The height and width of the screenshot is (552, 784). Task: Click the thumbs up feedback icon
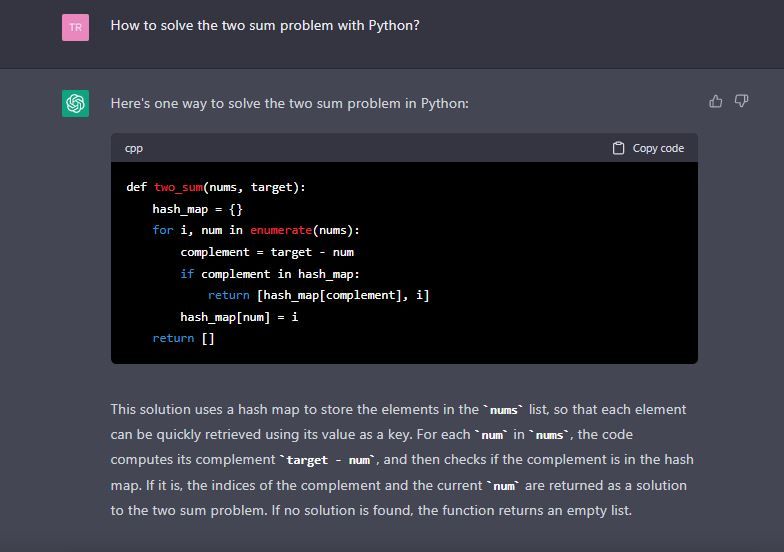716,102
